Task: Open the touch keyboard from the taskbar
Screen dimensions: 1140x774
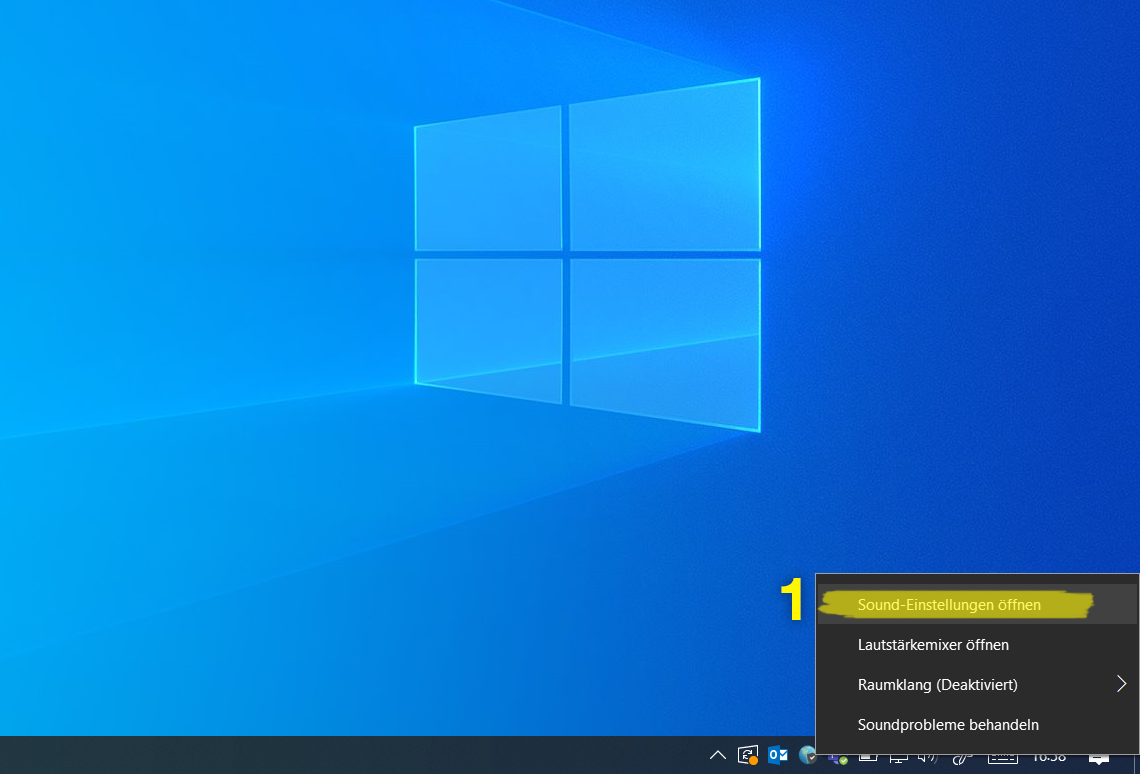Action: (x=1003, y=758)
